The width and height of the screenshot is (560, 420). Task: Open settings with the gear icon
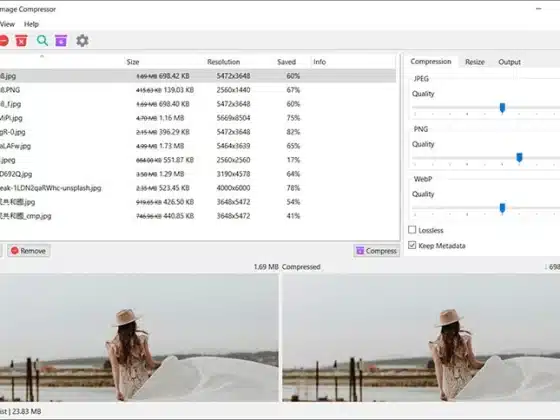pyautogui.click(x=82, y=41)
